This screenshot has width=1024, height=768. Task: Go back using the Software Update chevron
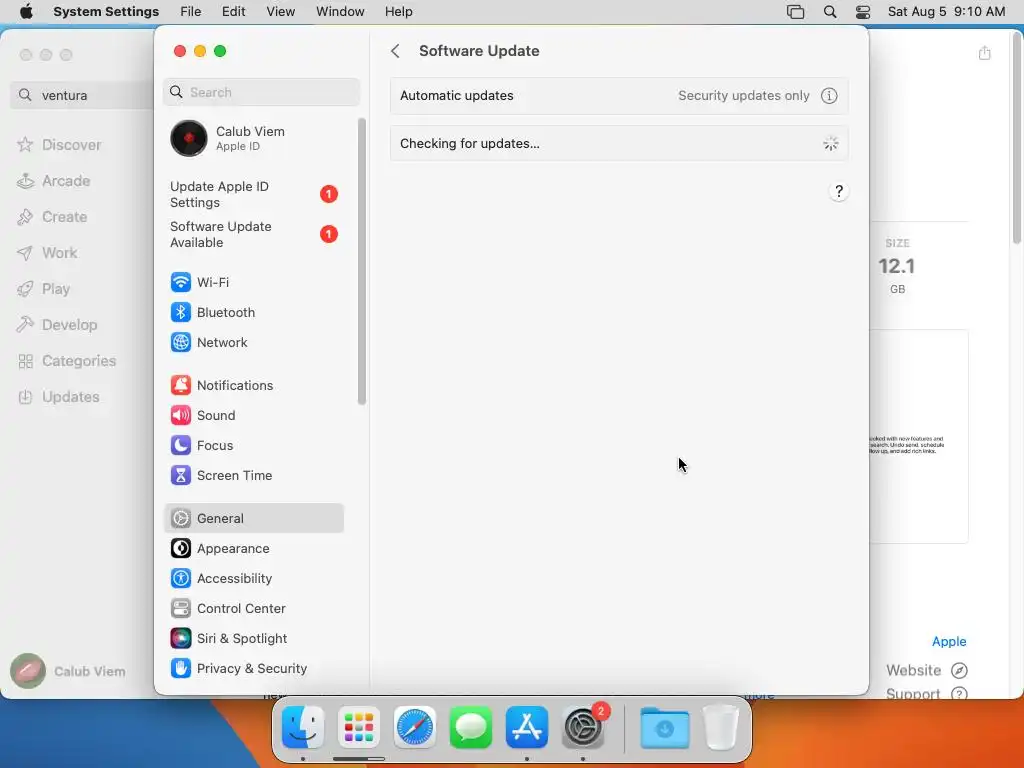click(x=395, y=51)
